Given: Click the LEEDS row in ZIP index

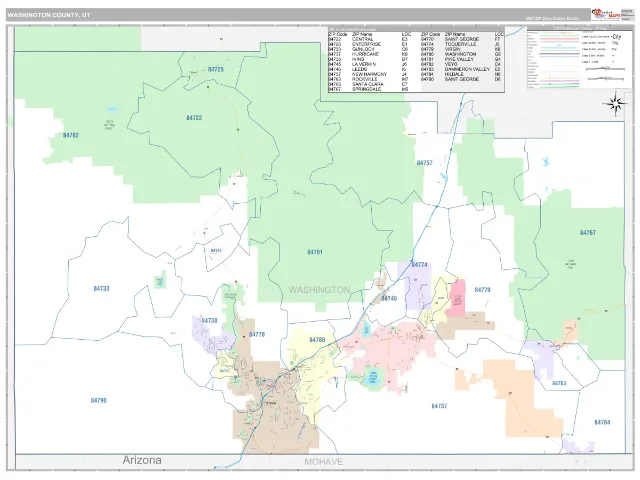Looking at the screenshot, I should (x=368, y=69).
